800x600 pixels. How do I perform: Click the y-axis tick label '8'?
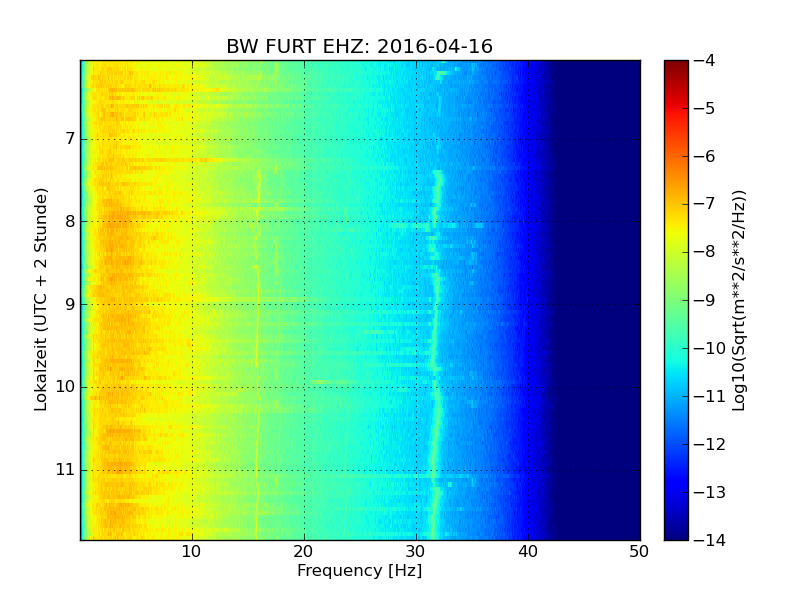(x=70, y=221)
